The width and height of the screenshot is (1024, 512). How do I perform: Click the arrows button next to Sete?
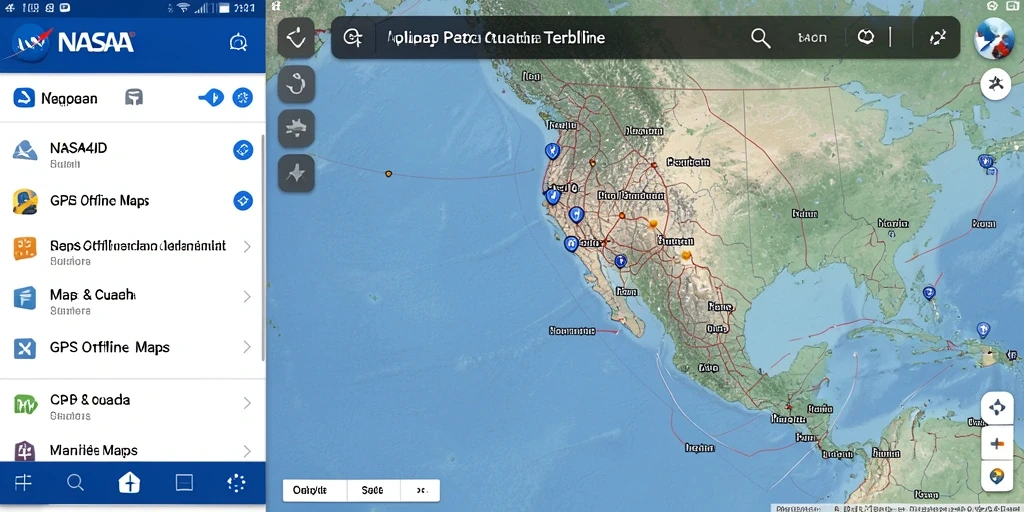(x=421, y=490)
